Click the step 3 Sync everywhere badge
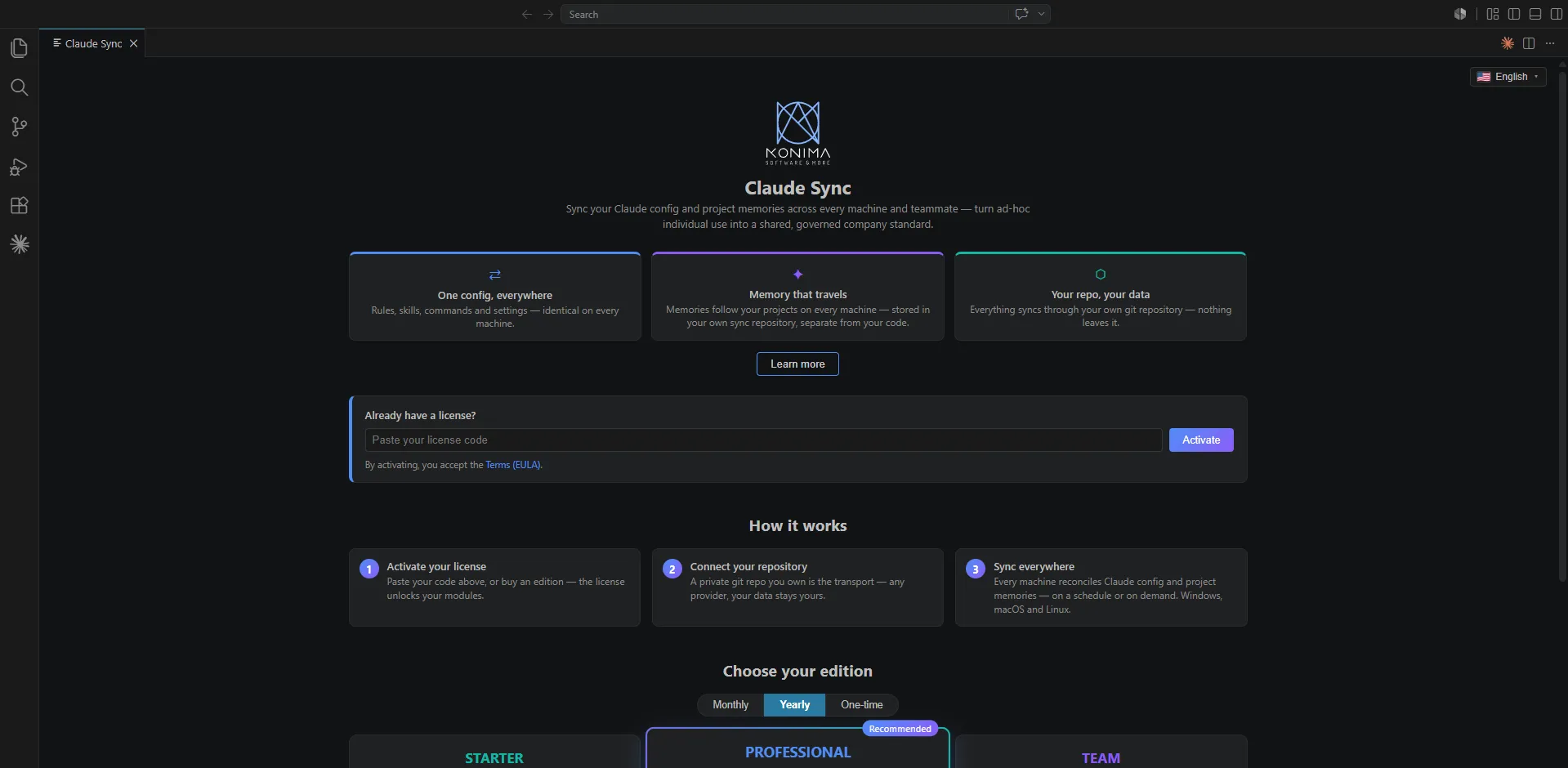The width and height of the screenshot is (1568, 768). tap(976, 569)
